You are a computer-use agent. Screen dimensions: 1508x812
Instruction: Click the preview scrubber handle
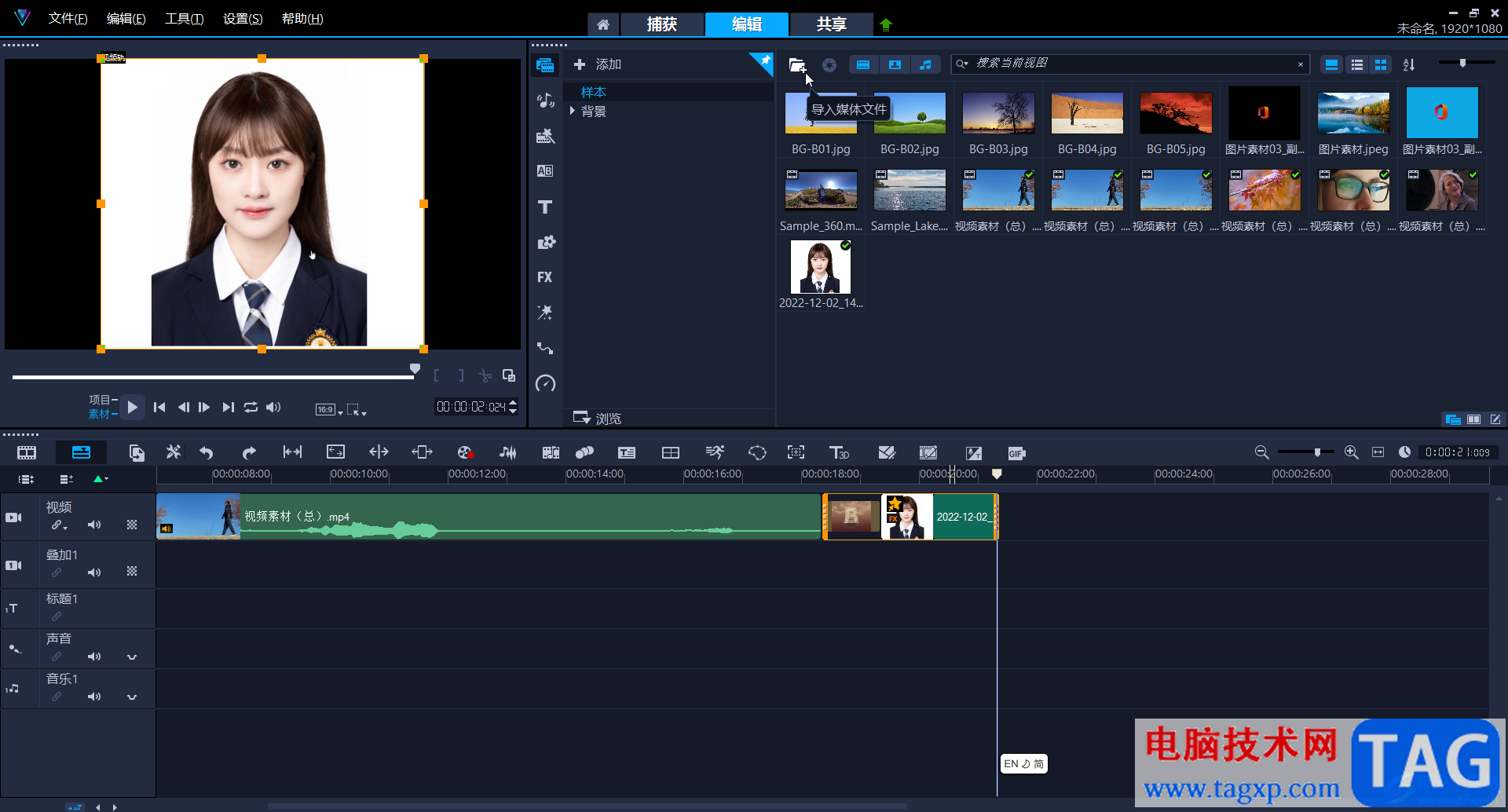click(x=415, y=369)
